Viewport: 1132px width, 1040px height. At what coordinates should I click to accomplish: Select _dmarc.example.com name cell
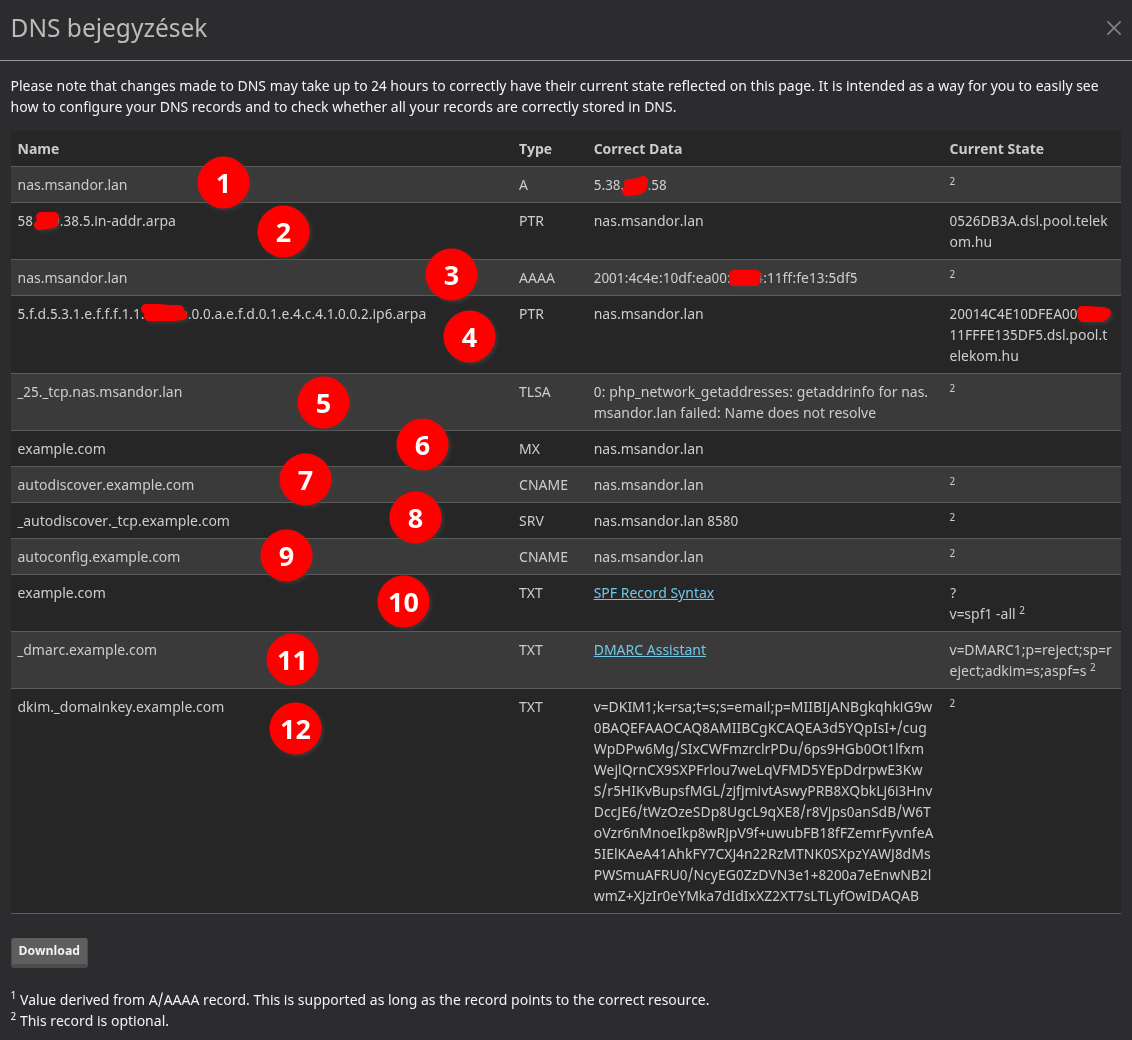[x=87, y=650]
